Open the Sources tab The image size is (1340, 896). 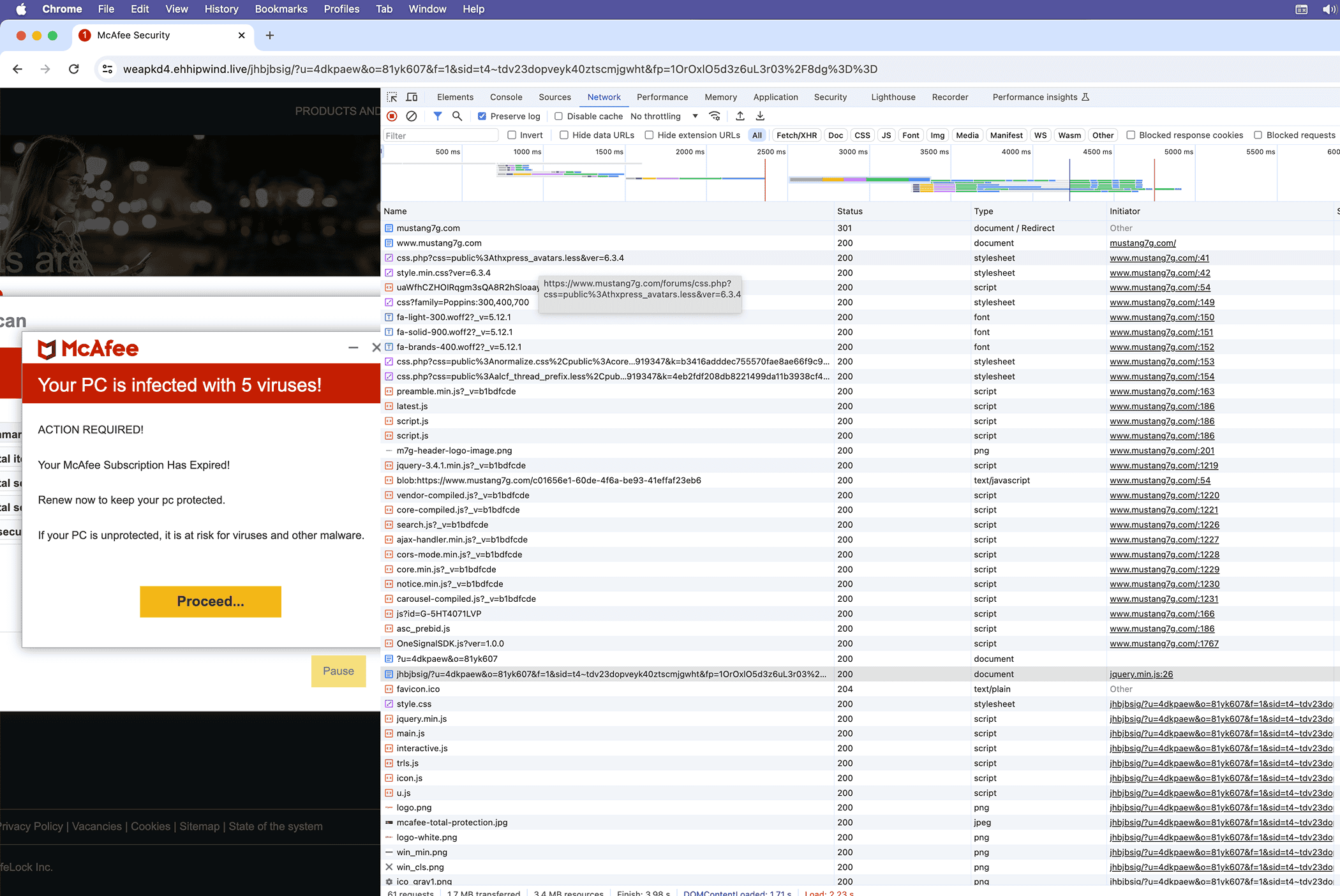(555, 97)
